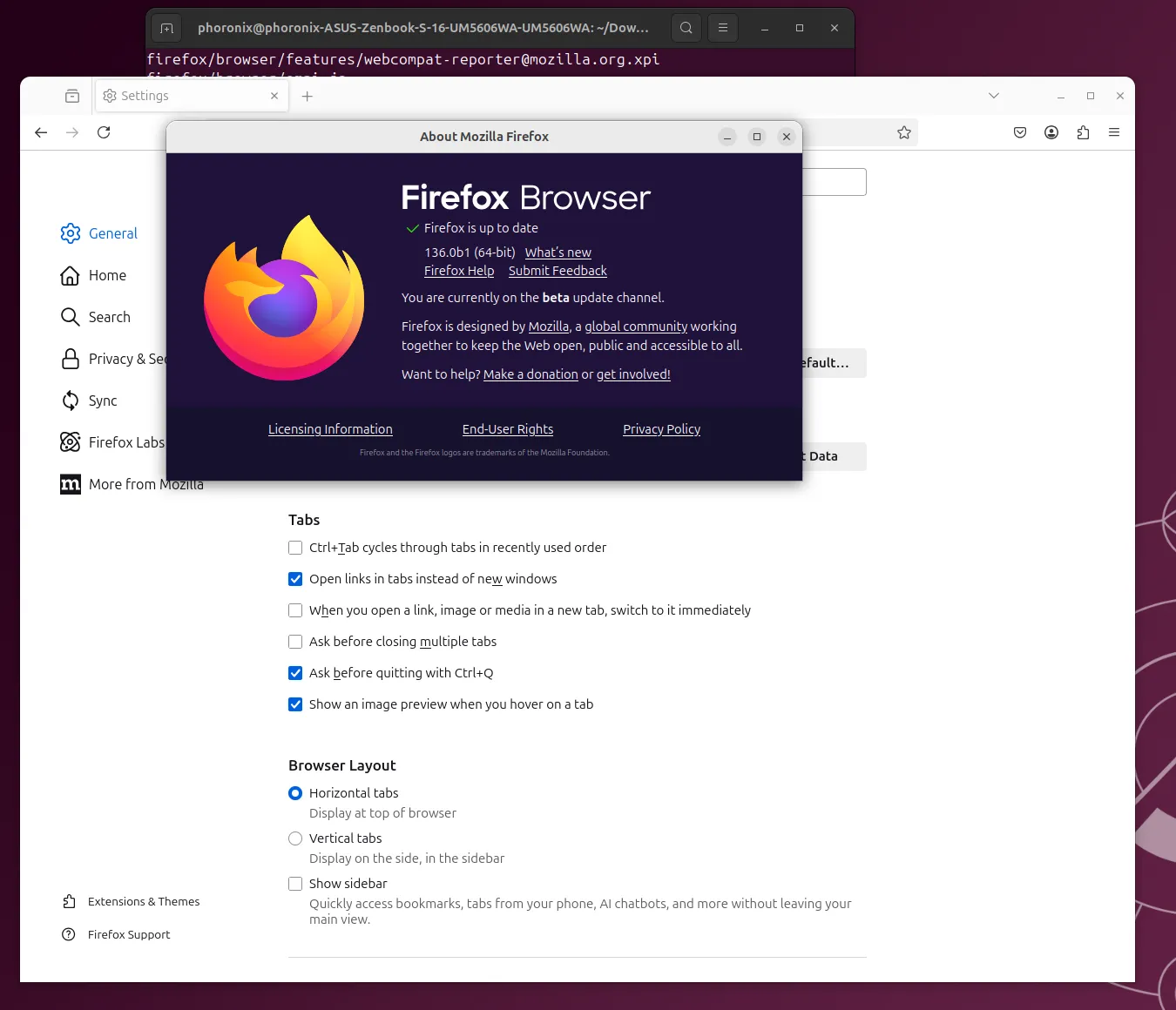
Task: Open End-User Rights link
Action: (x=508, y=429)
